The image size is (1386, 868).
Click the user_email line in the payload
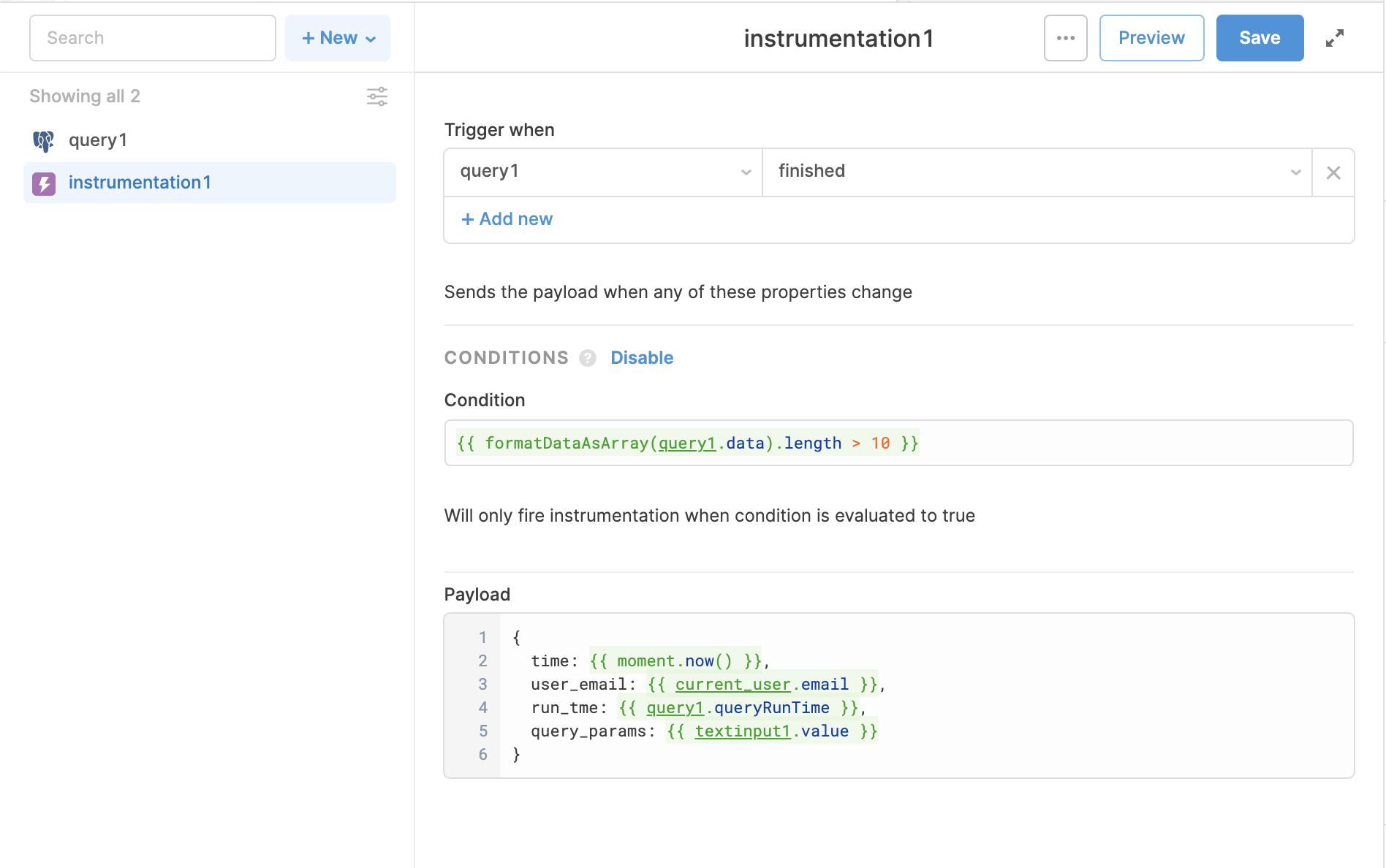click(x=708, y=685)
